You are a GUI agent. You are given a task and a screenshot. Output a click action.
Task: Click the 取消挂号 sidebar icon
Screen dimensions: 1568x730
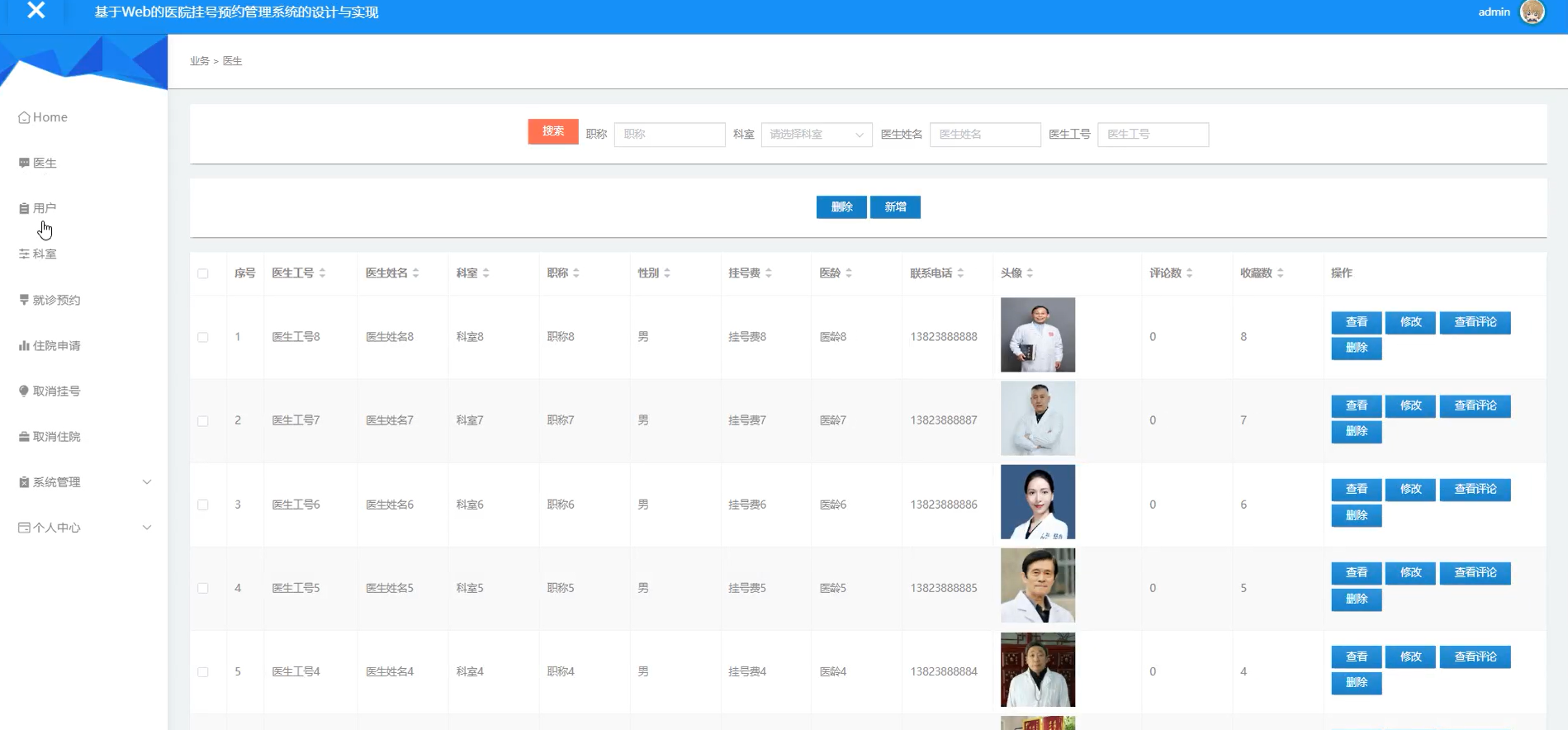pos(24,391)
